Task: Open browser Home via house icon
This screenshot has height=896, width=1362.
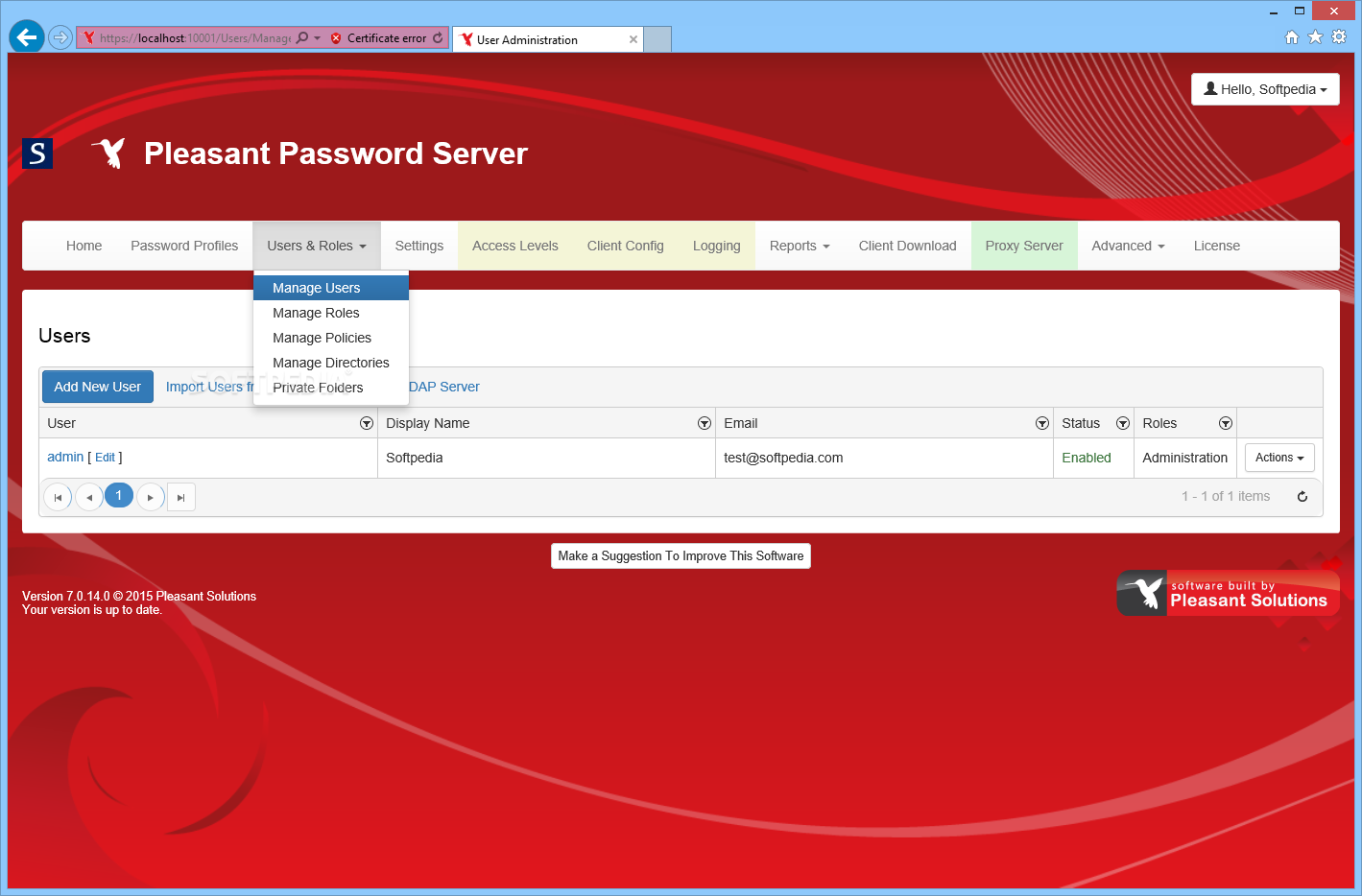Action: click(1292, 37)
